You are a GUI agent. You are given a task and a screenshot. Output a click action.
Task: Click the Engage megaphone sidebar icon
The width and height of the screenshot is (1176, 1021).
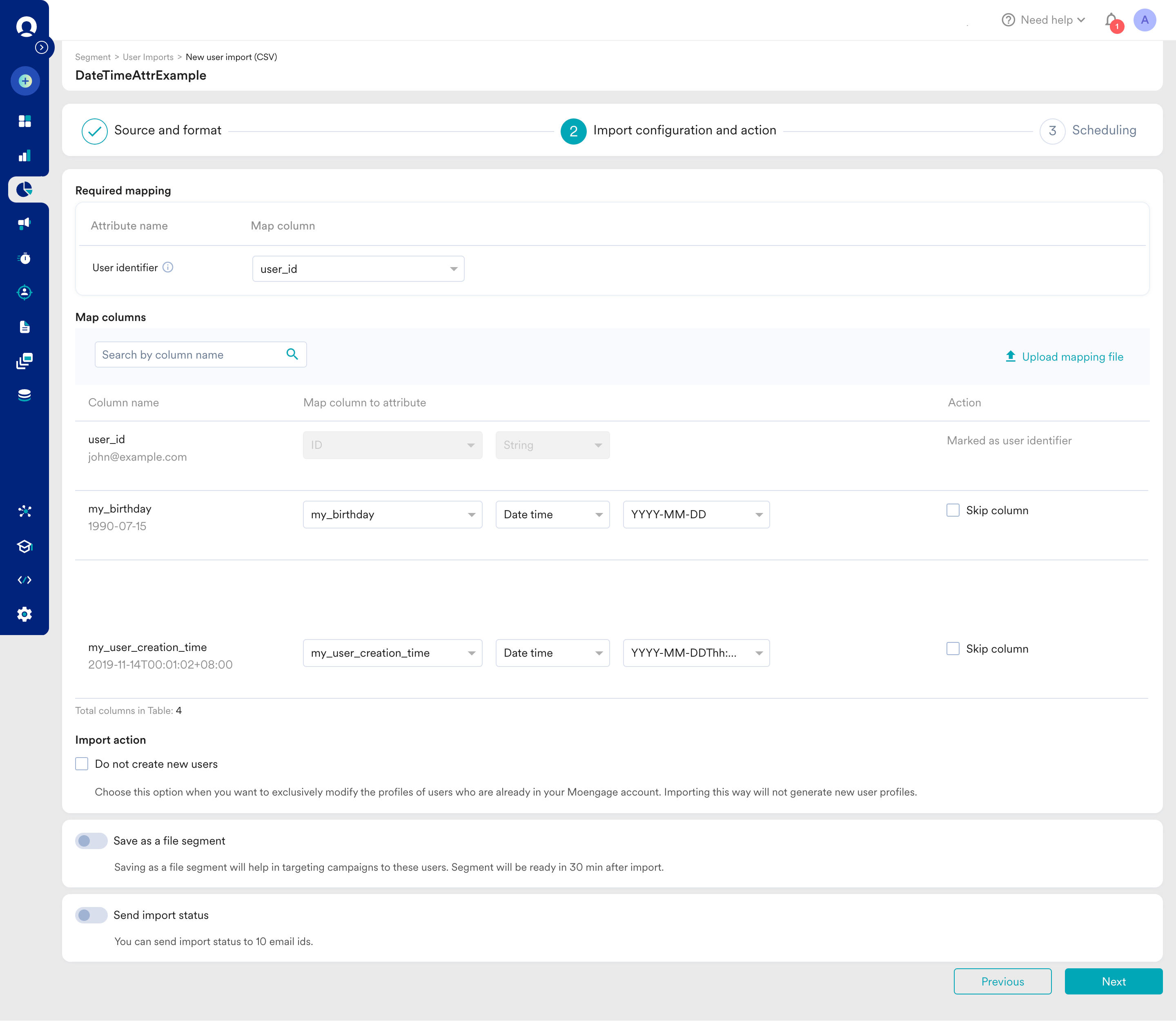(x=24, y=223)
